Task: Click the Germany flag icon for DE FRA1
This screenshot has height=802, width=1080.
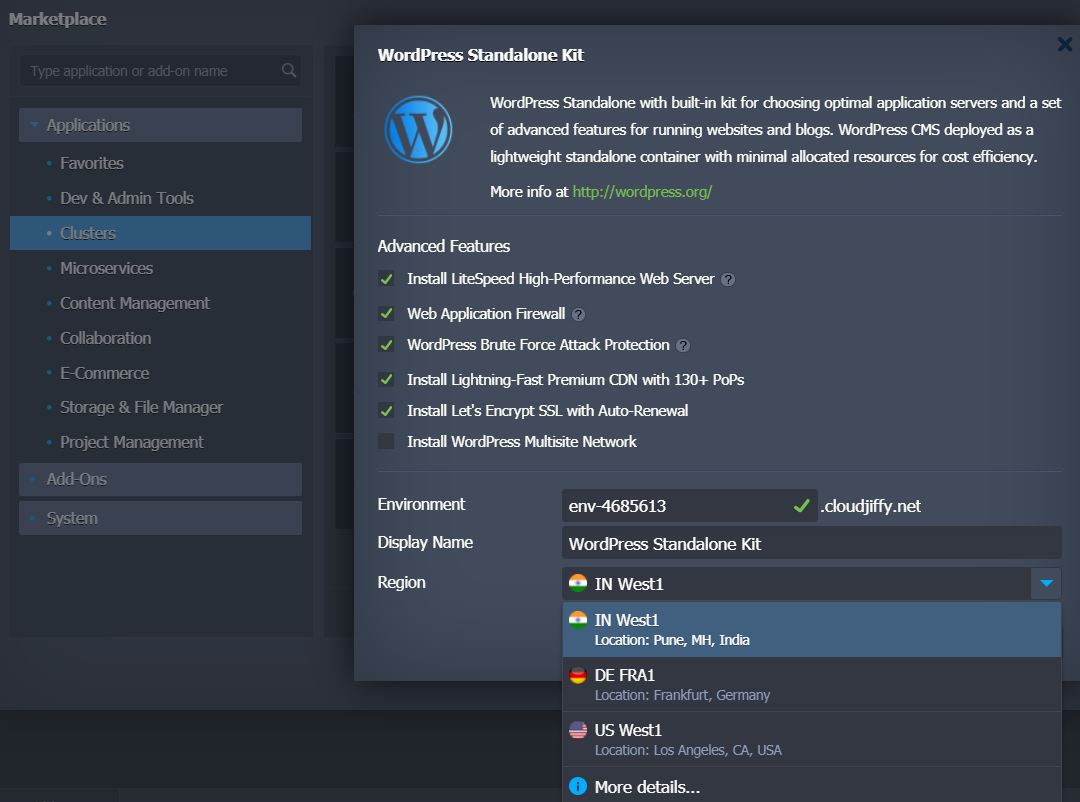Action: pos(578,675)
